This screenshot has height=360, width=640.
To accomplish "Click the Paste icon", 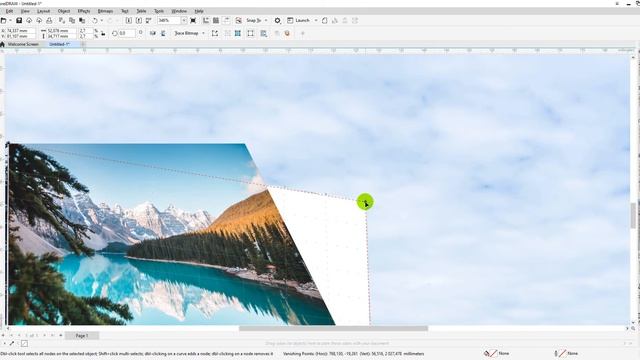I will pyautogui.click(x=82, y=20).
